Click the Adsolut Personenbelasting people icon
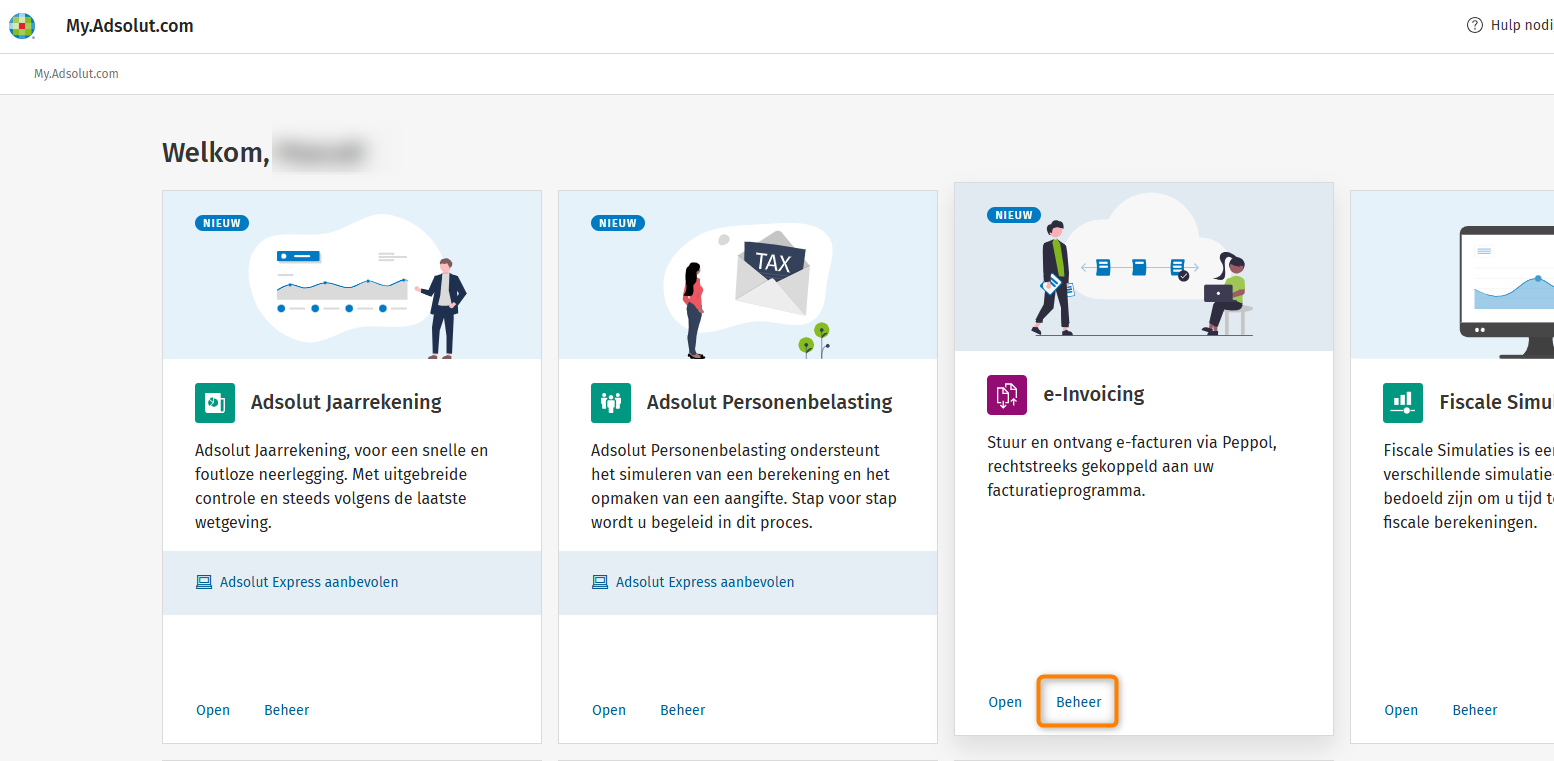Screen dimensions: 1554x761 [x=611, y=403]
